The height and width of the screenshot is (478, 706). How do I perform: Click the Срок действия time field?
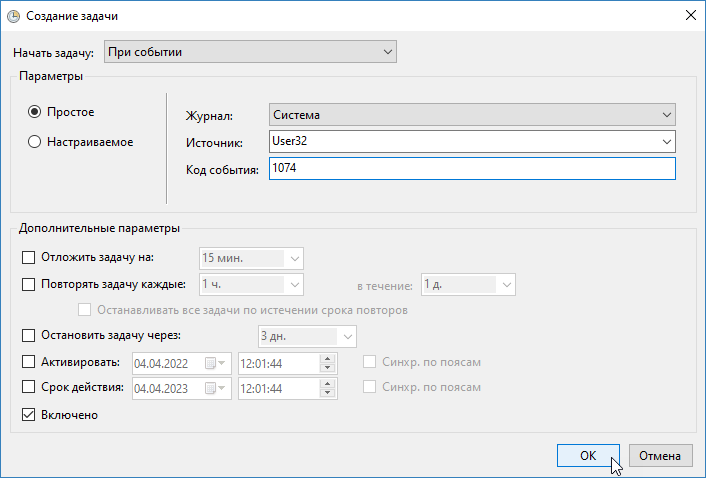[x=278, y=388]
